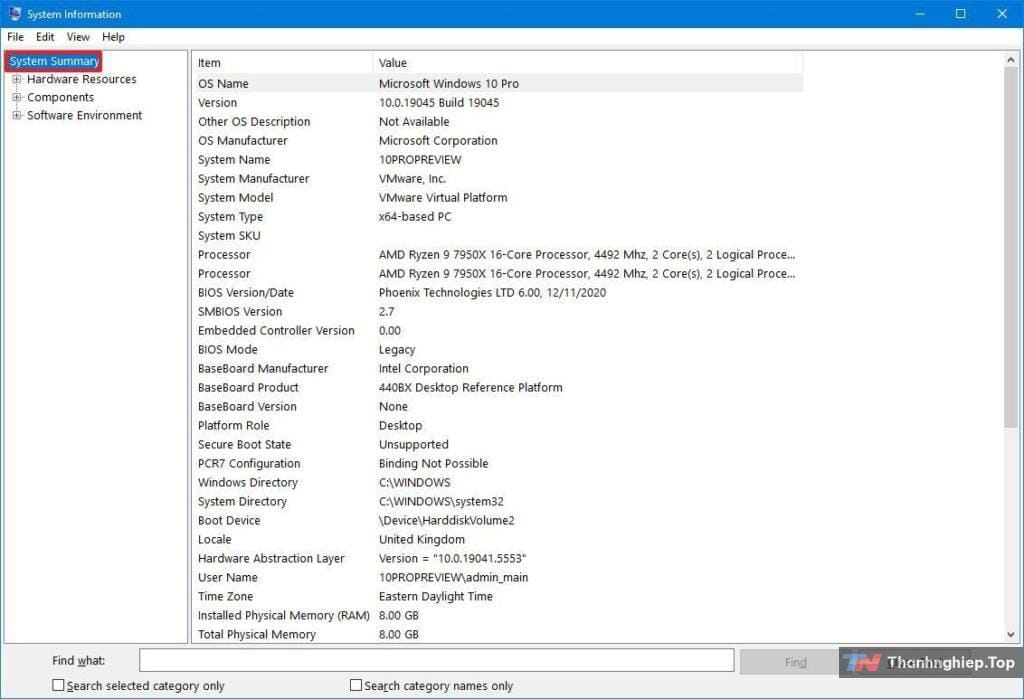Select the Secure Boot State row
The height and width of the screenshot is (699, 1024).
pyautogui.click(x=498, y=444)
